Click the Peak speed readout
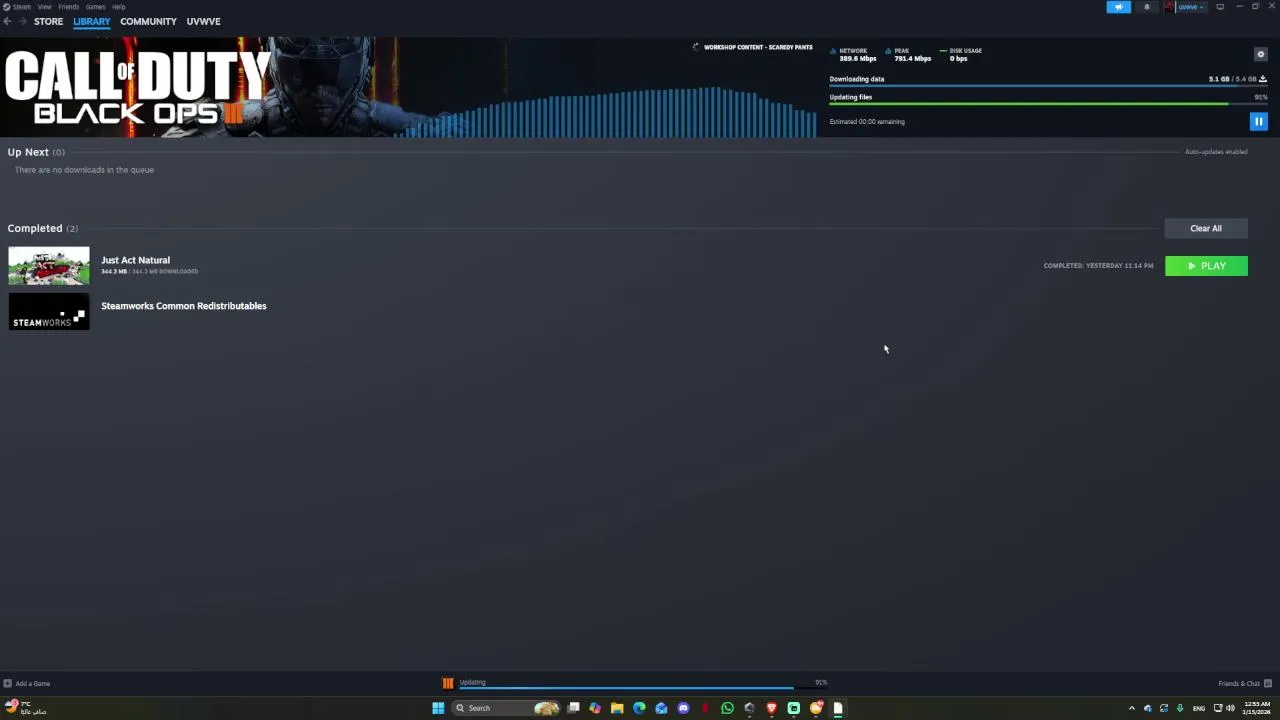 pyautogui.click(x=909, y=55)
